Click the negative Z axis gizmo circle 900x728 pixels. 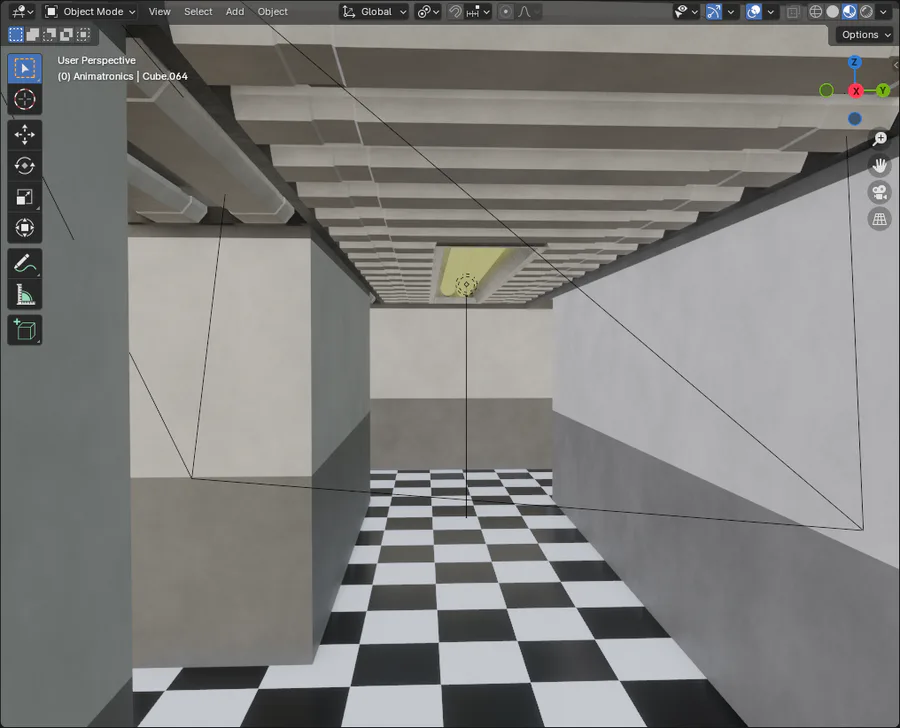click(x=855, y=118)
